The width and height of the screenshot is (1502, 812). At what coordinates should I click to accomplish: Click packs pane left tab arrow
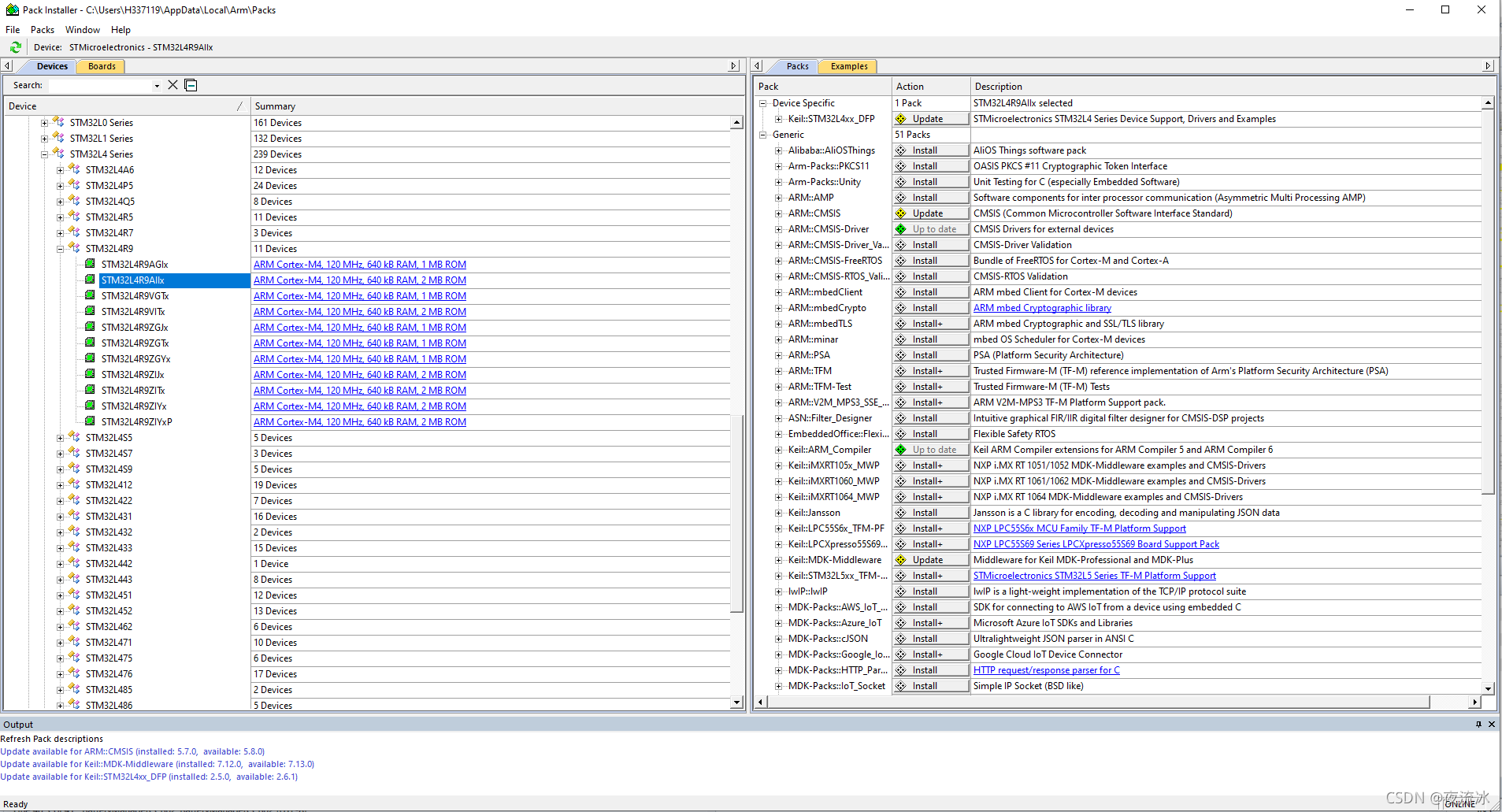(x=757, y=66)
